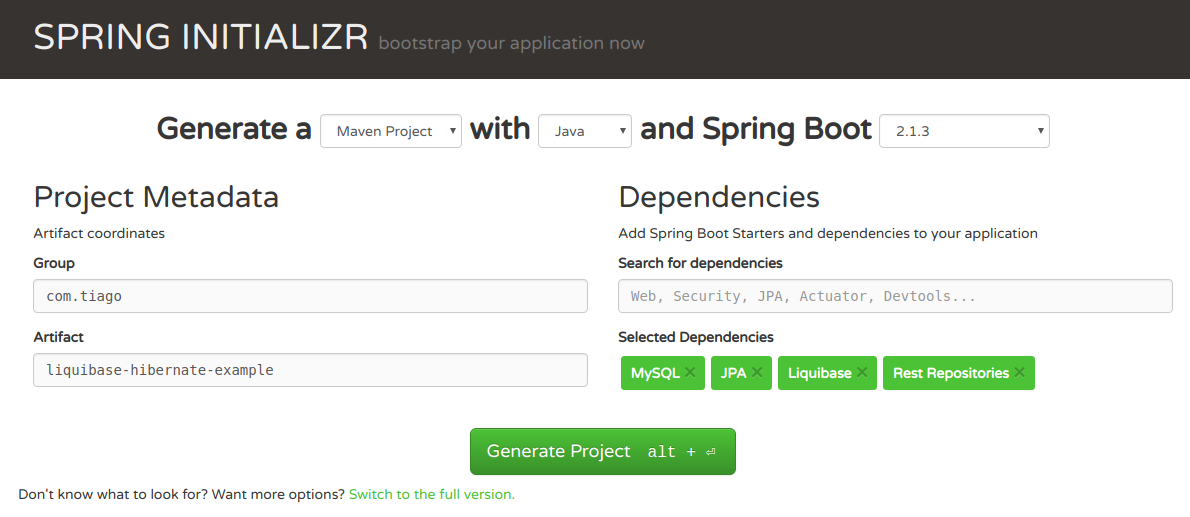Click the Liquibase dependency tag label

(820, 373)
